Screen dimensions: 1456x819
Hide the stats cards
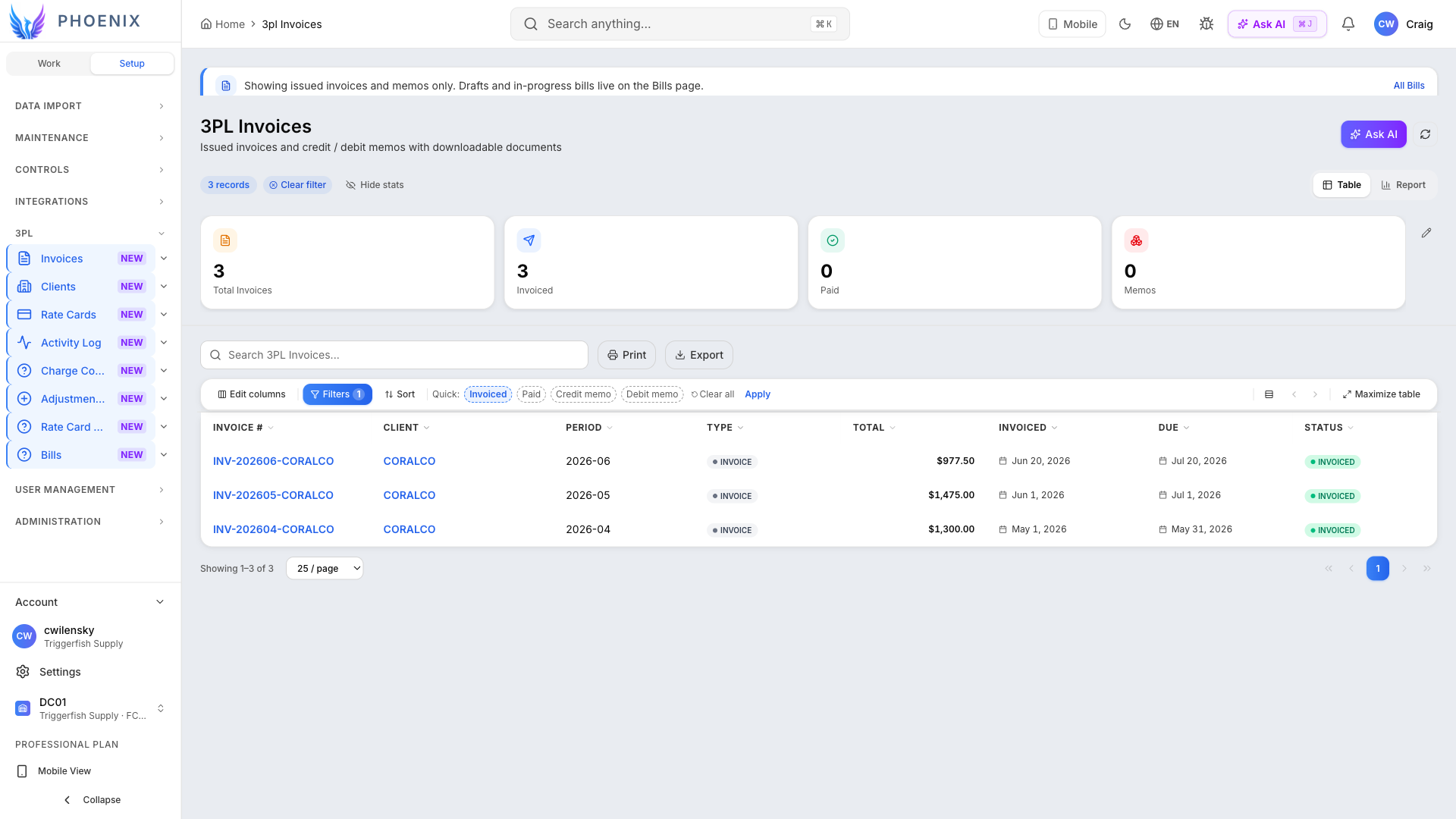tap(375, 185)
